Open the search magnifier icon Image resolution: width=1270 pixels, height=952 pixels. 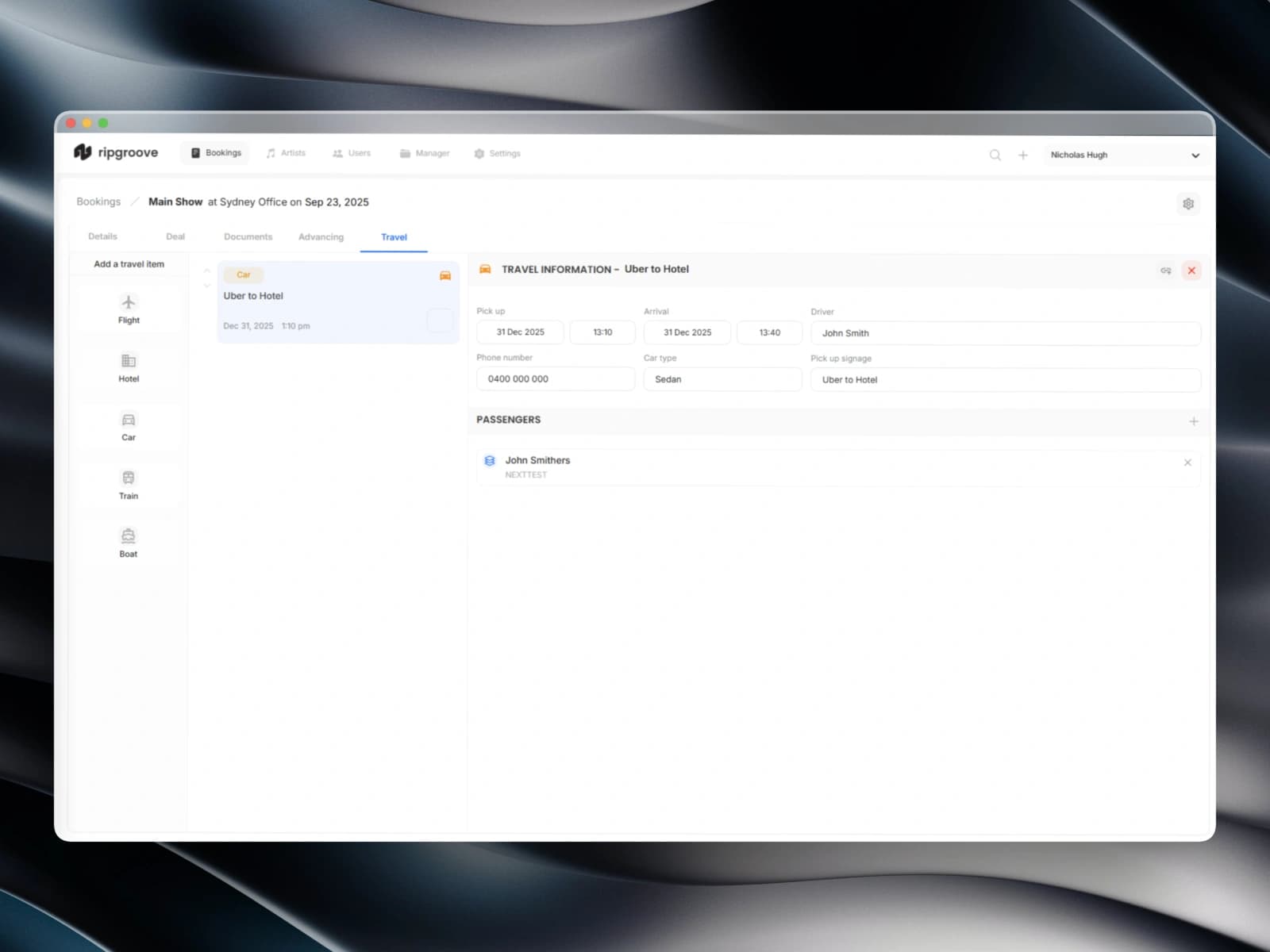(x=995, y=155)
